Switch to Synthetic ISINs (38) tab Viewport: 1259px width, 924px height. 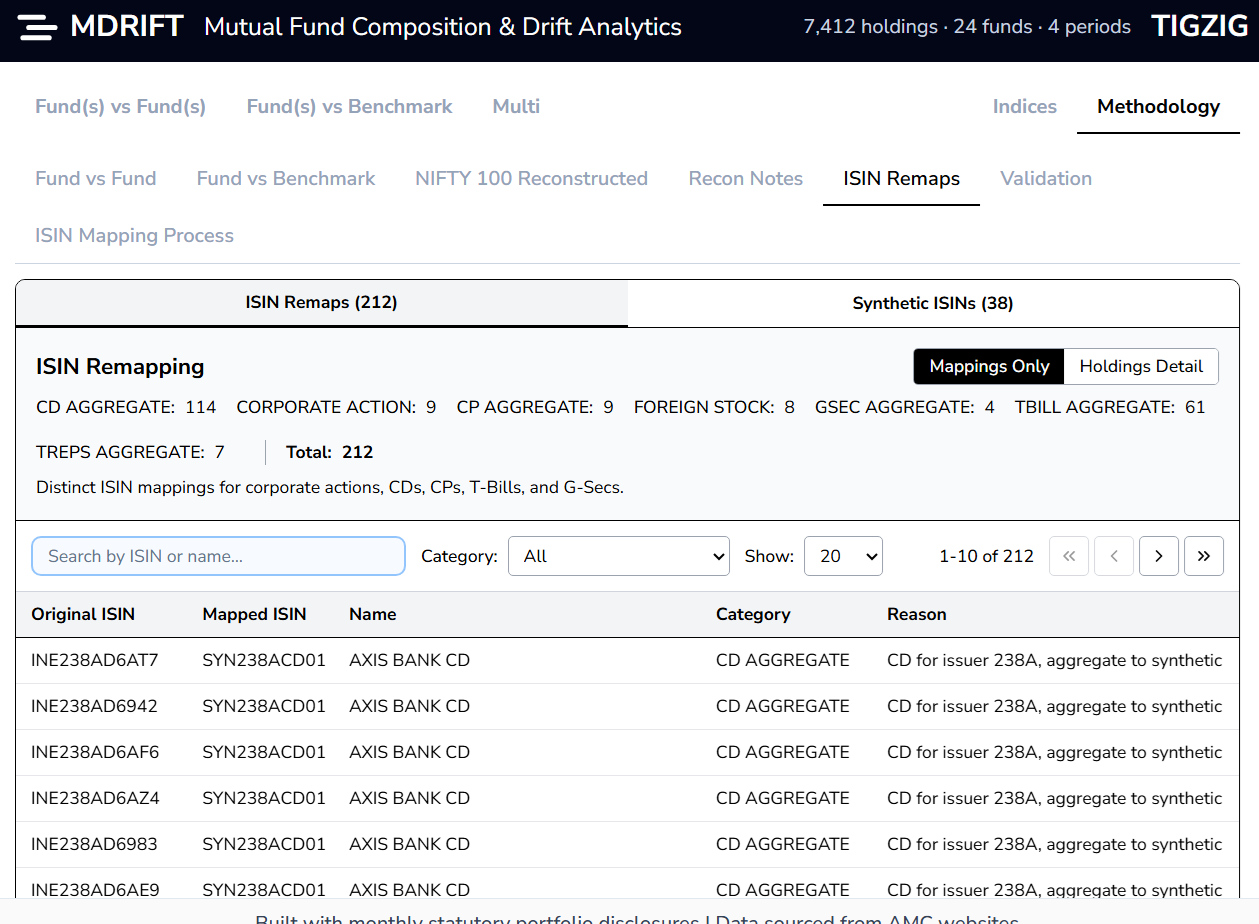[x=932, y=303]
